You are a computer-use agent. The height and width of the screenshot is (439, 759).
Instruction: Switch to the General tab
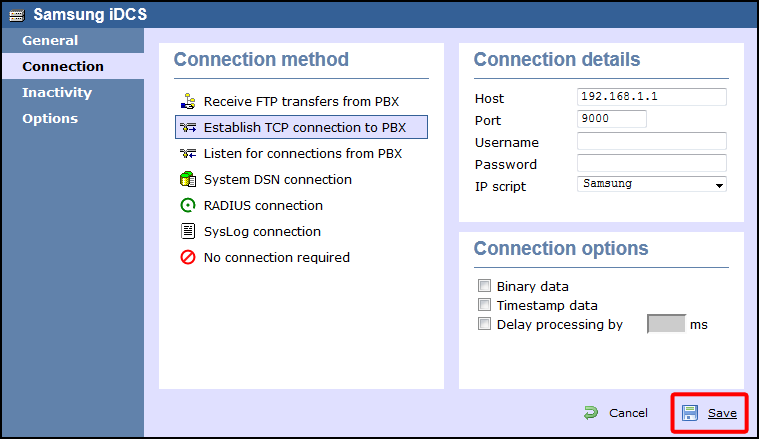50,41
